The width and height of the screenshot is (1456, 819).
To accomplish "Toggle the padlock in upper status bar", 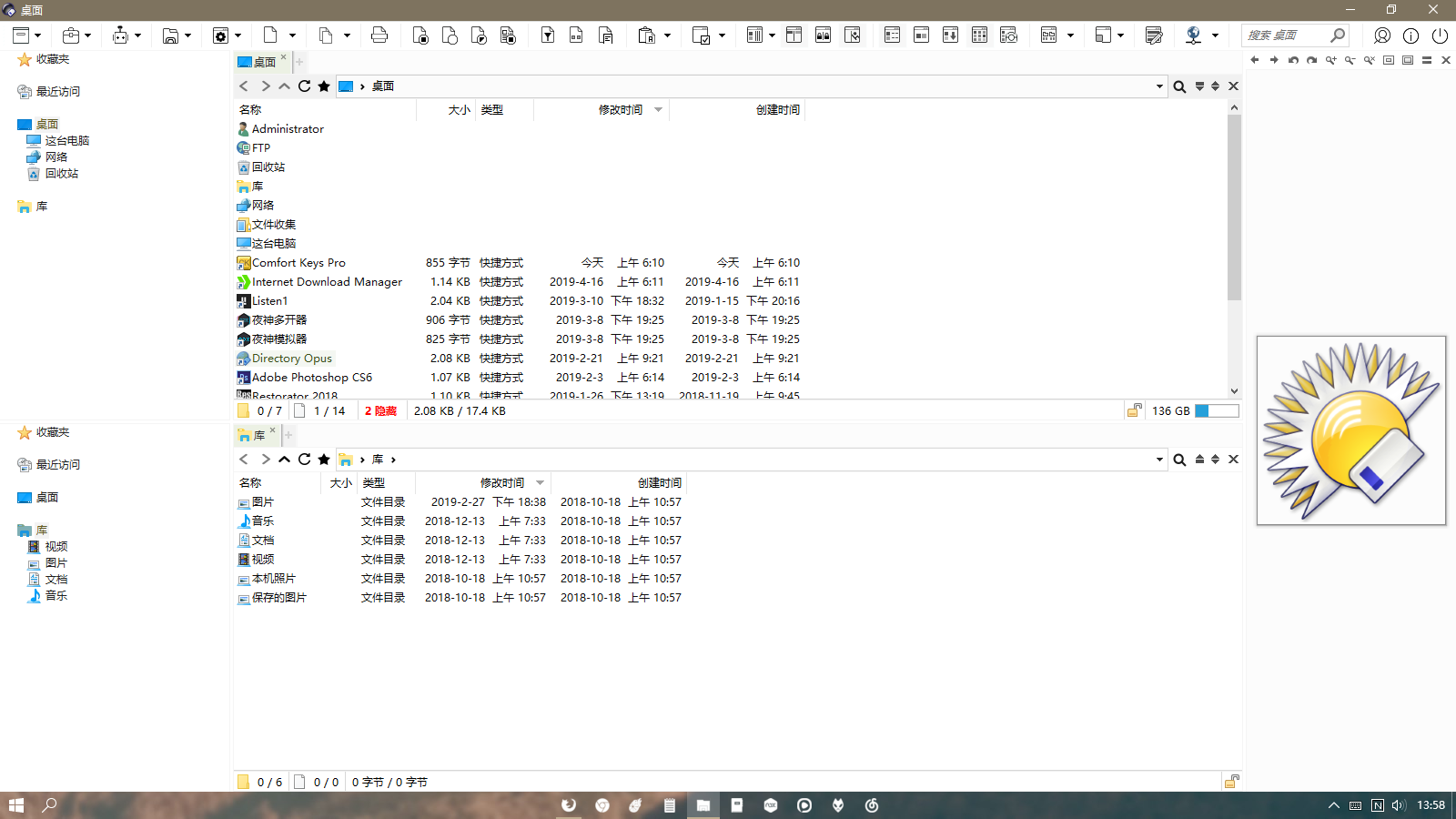I will pyautogui.click(x=1134, y=411).
